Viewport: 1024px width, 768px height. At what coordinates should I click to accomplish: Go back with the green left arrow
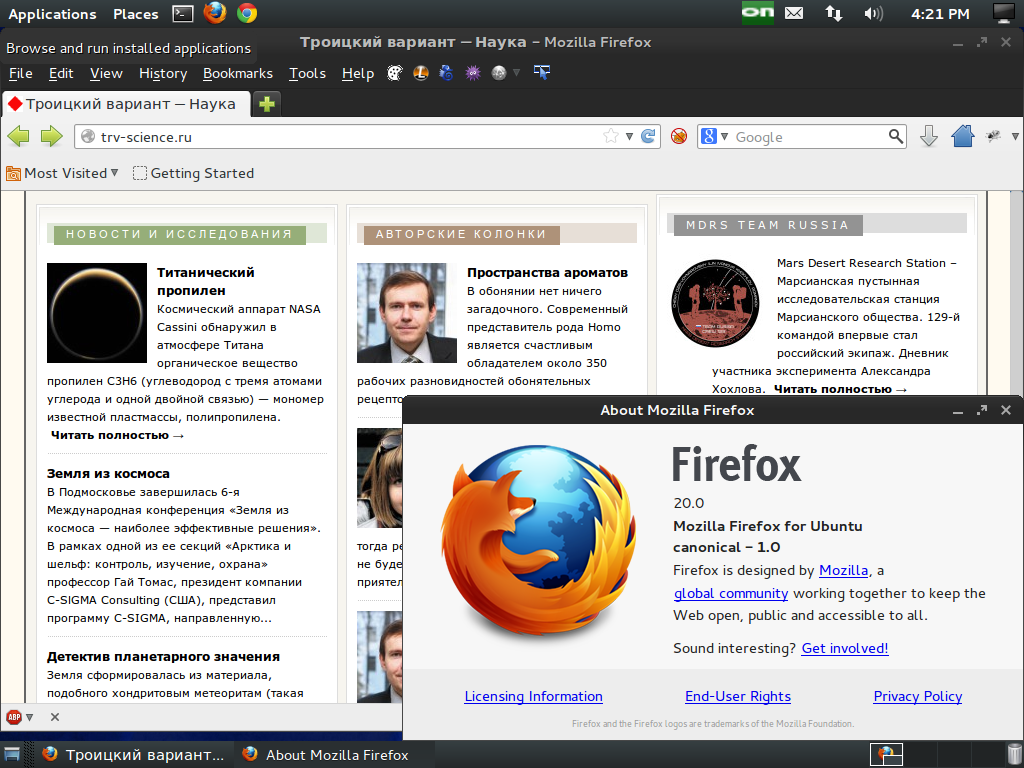(18, 136)
